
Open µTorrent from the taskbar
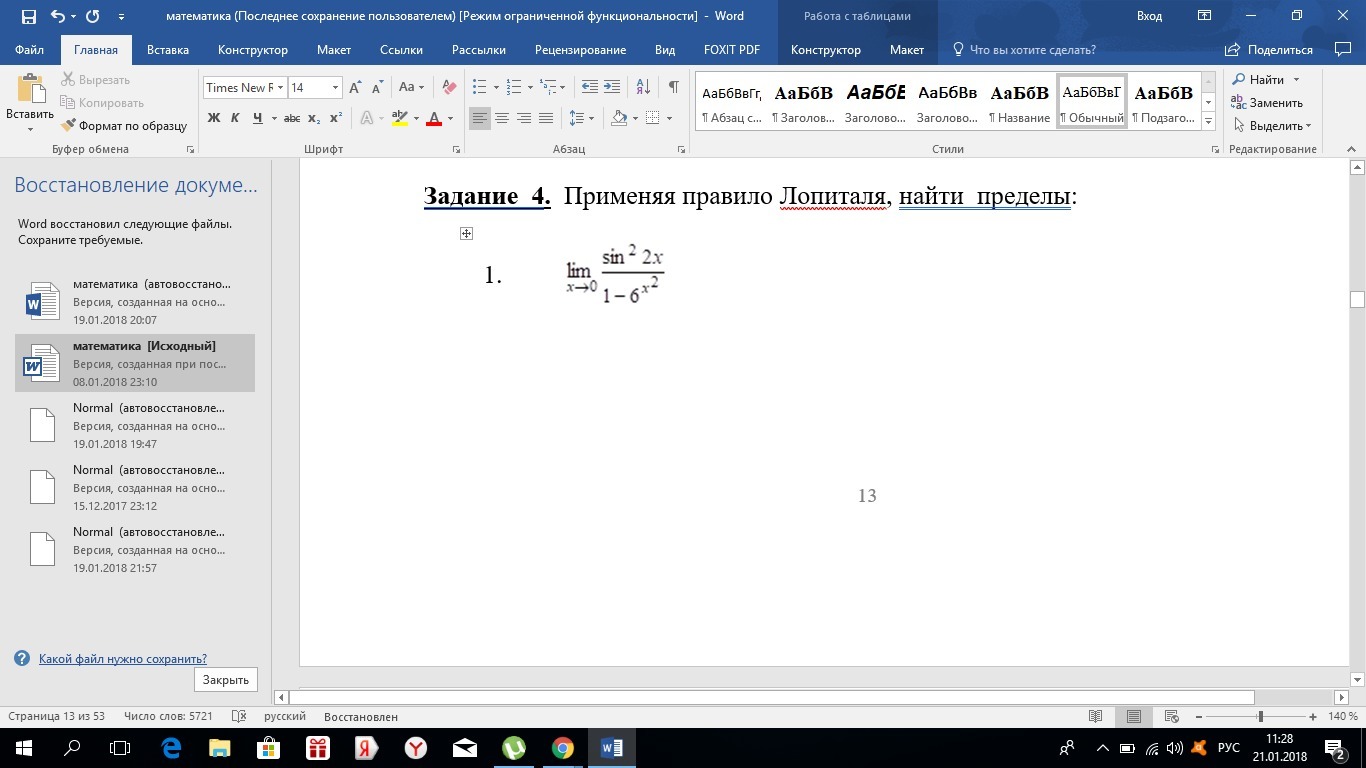(x=513, y=748)
